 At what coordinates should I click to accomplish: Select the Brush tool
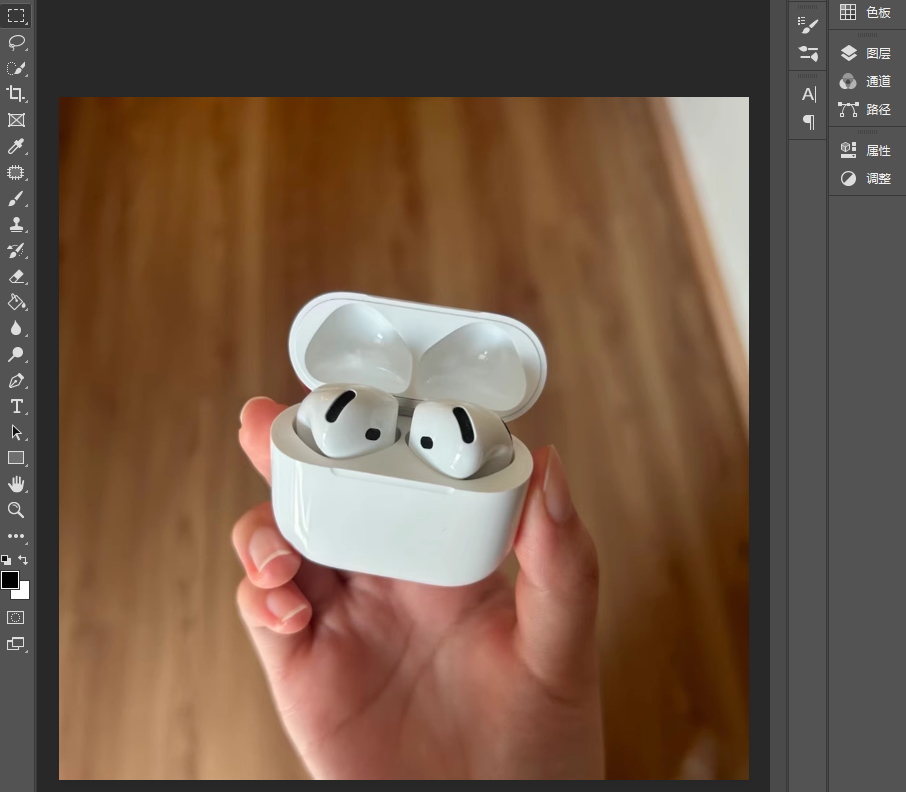[16, 198]
